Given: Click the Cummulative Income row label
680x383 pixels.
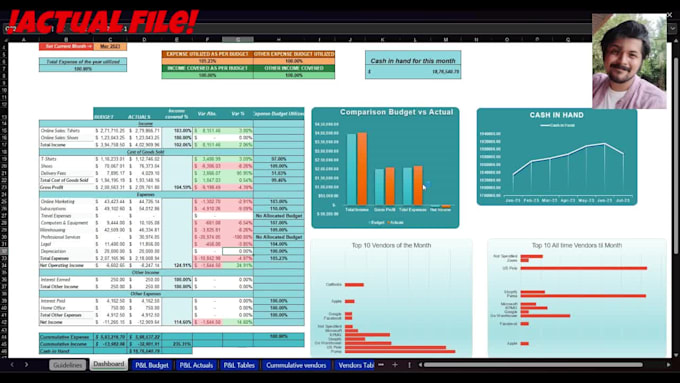Looking at the screenshot, I should [64, 344].
